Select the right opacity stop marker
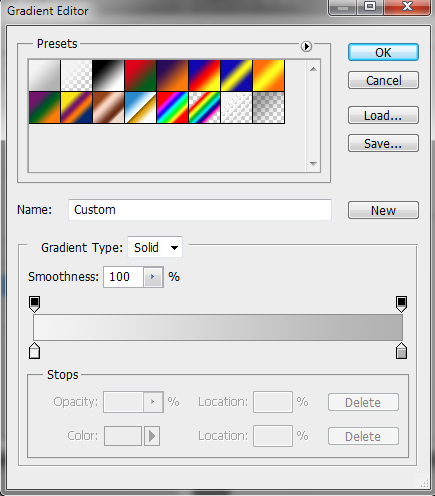Image resolution: width=435 pixels, height=496 pixels. click(x=401, y=304)
